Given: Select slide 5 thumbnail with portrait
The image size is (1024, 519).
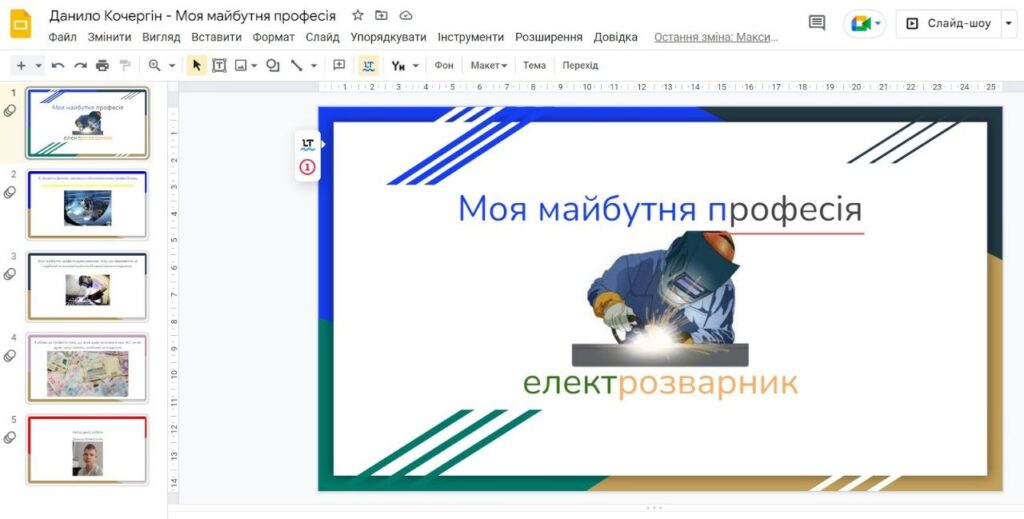Looking at the screenshot, I should tap(88, 450).
